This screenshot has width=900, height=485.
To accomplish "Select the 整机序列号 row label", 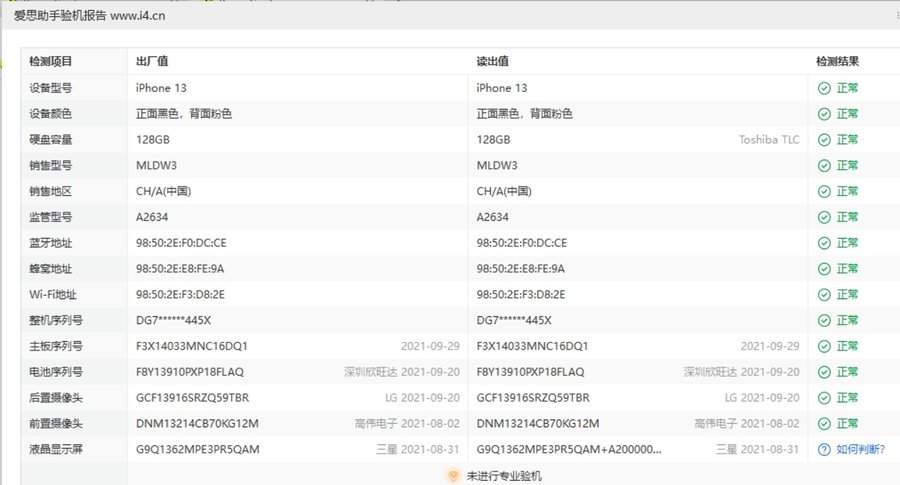I will click(56, 320).
